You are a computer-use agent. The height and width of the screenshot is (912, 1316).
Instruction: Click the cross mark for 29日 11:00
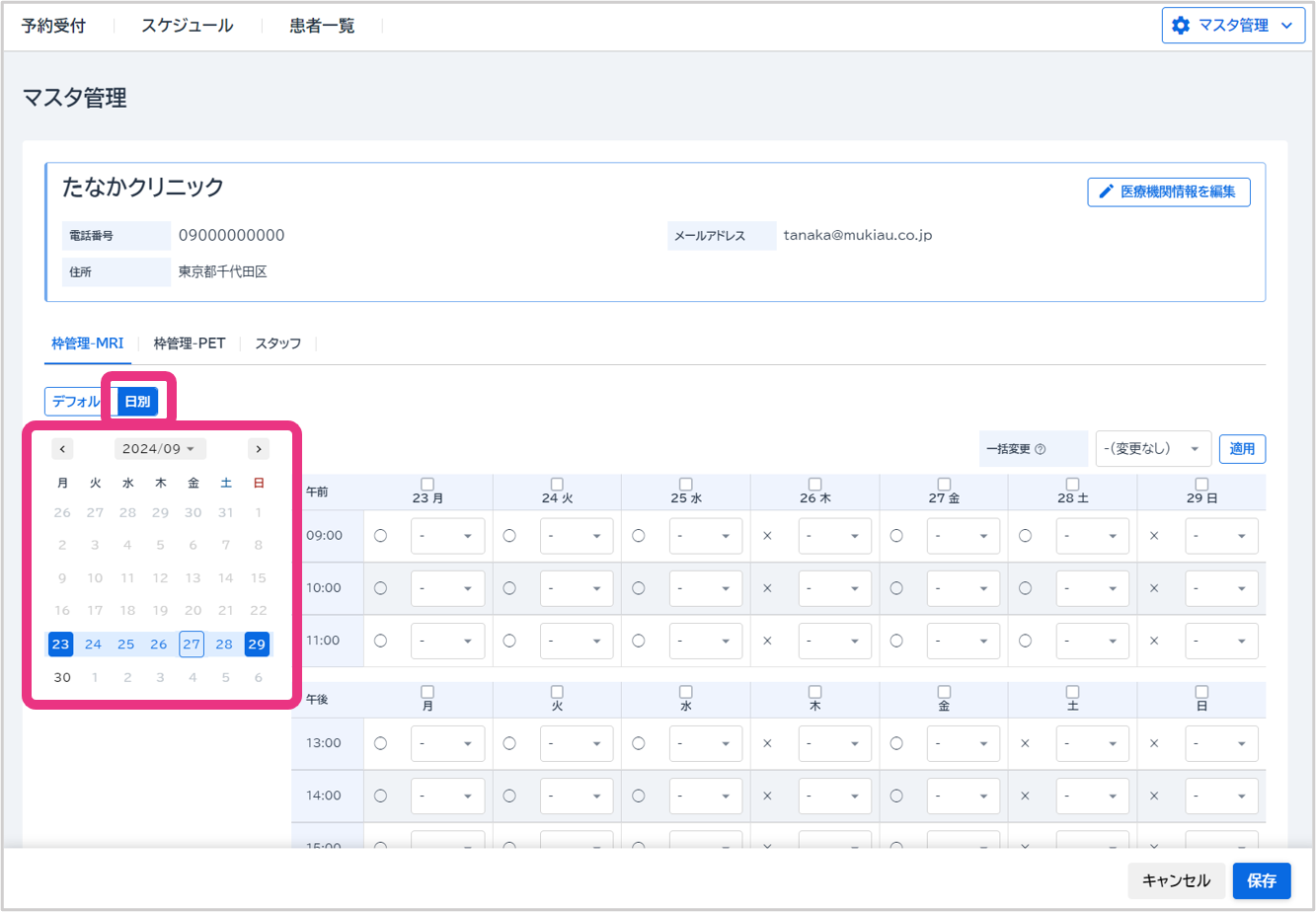1154,641
